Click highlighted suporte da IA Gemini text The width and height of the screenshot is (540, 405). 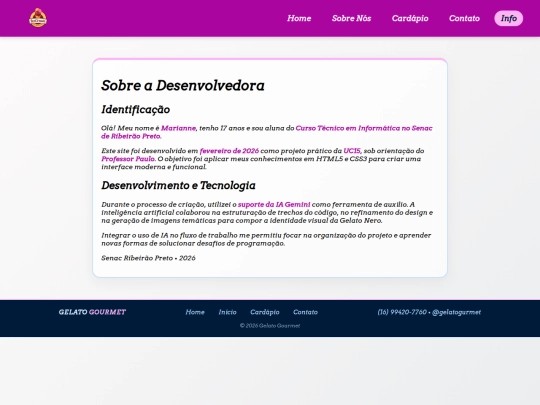[x=274, y=205]
